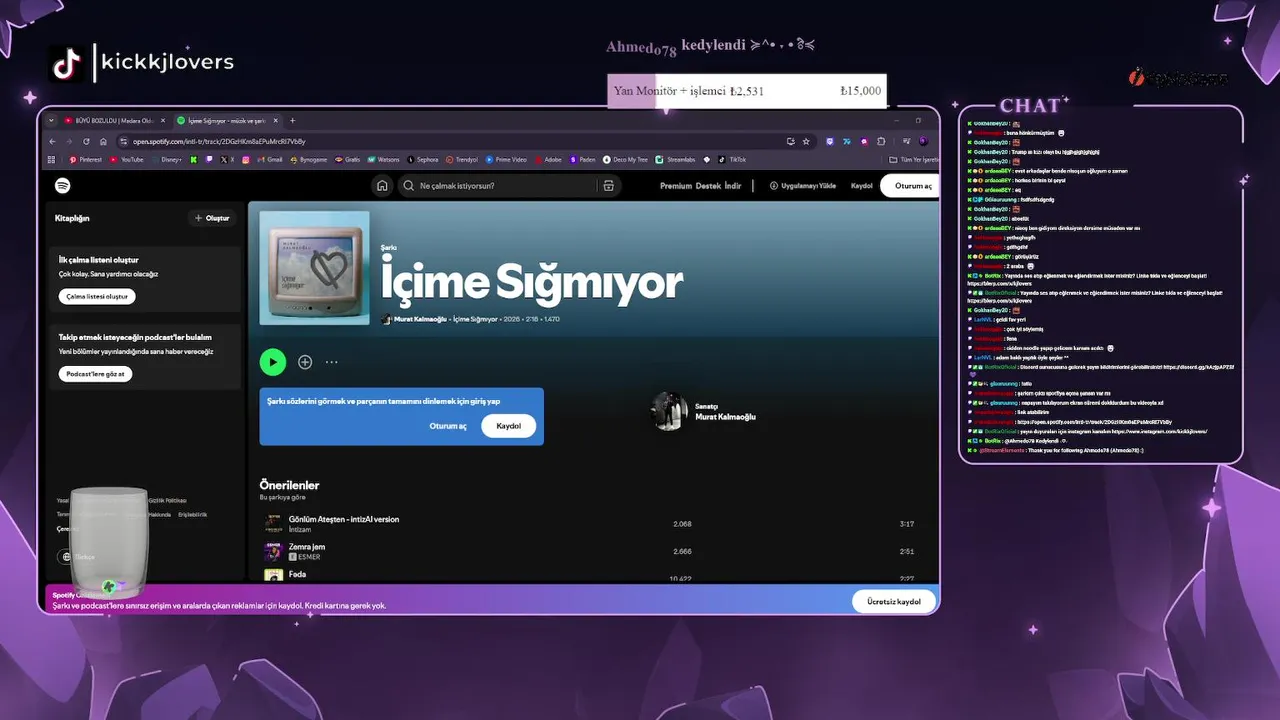
Task: Open the media control icon in toolbar
Action: (907, 141)
